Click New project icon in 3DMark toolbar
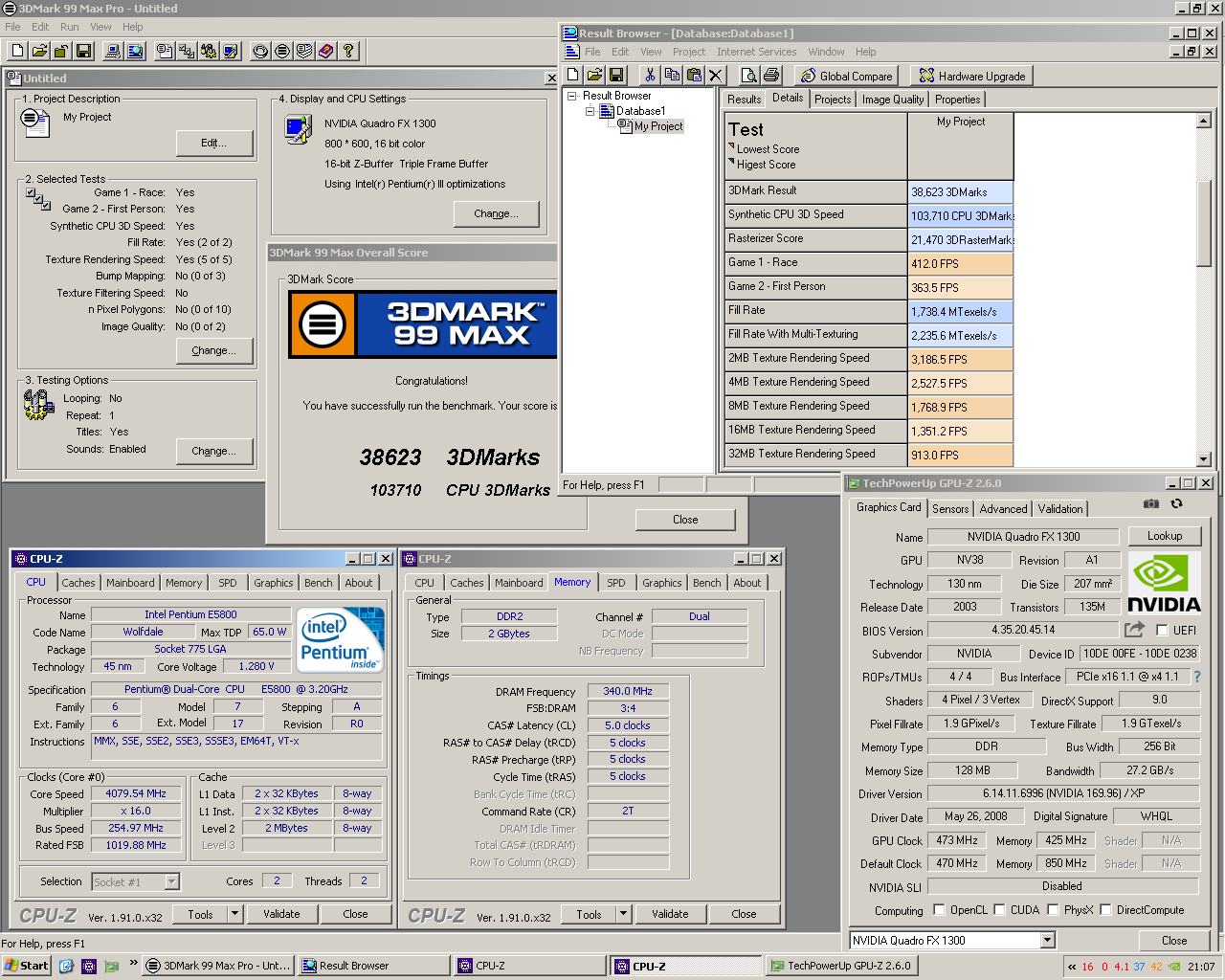Image resolution: width=1225 pixels, height=980 pixels. pyautogui.click(x=17, y=51)
